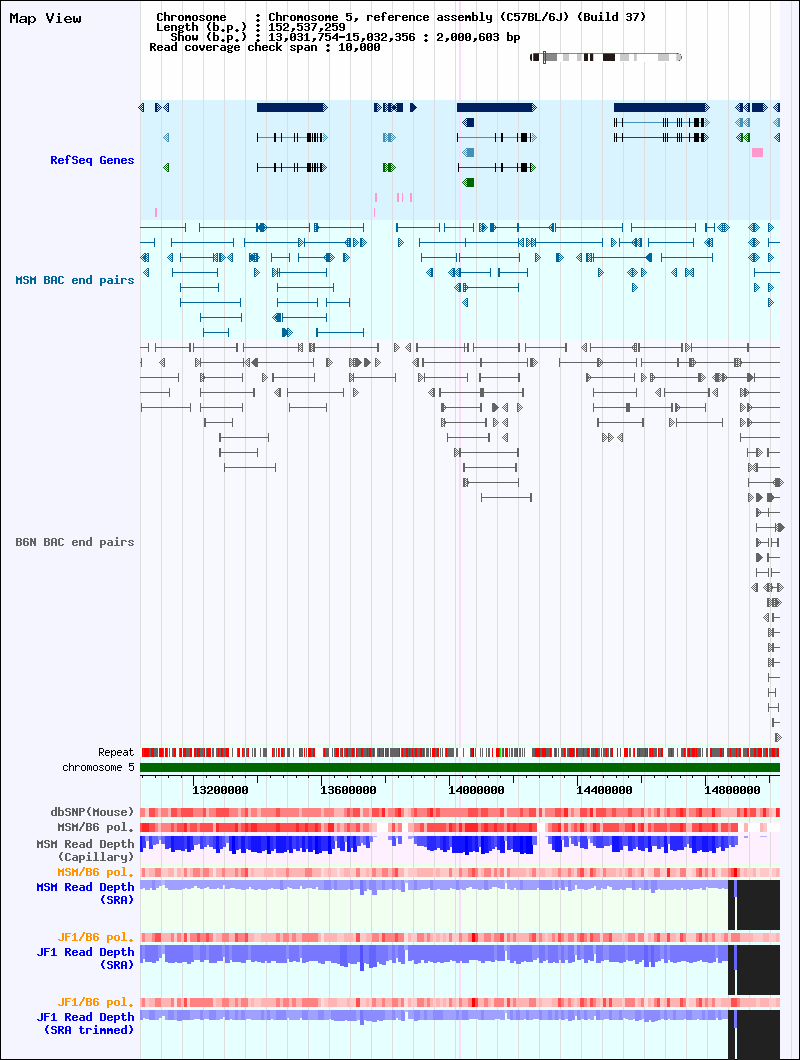Click the gray MSM/B6 pol. label under dbSNP(Mouse)
This screenshot has width=800, height=1060.
click(96, 827)
